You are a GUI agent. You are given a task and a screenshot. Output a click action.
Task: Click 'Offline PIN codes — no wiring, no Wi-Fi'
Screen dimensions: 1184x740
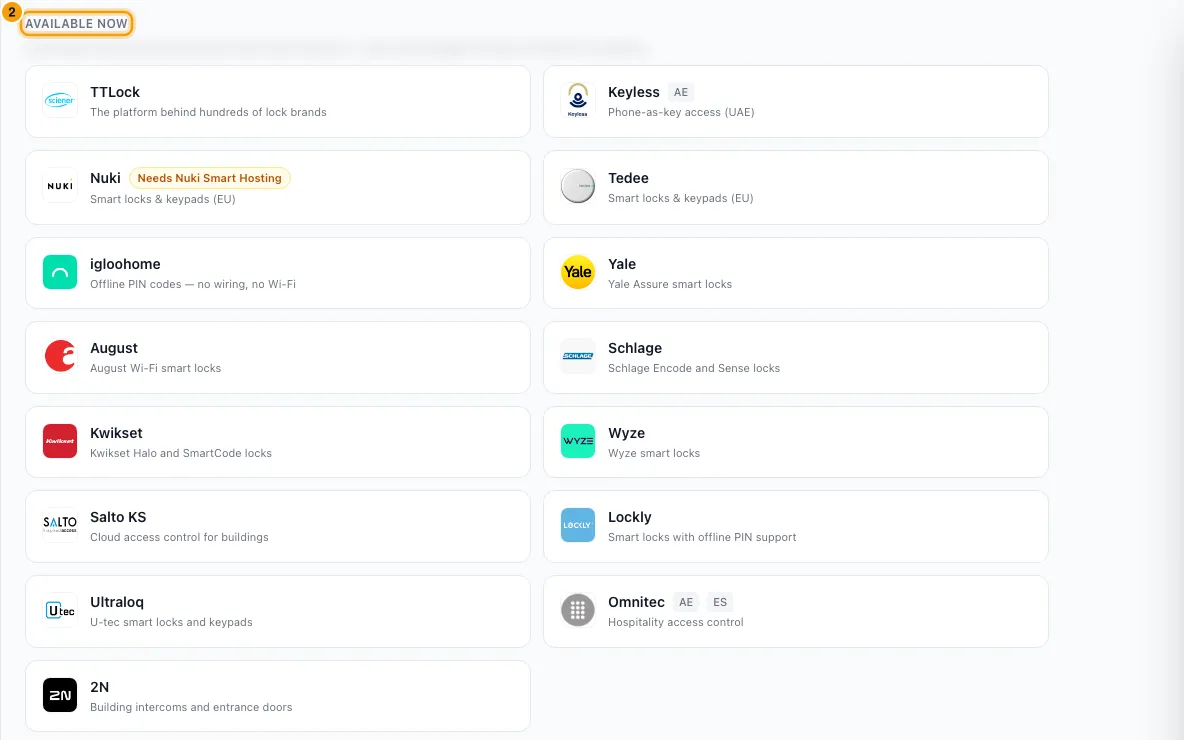tap(193, 284)
